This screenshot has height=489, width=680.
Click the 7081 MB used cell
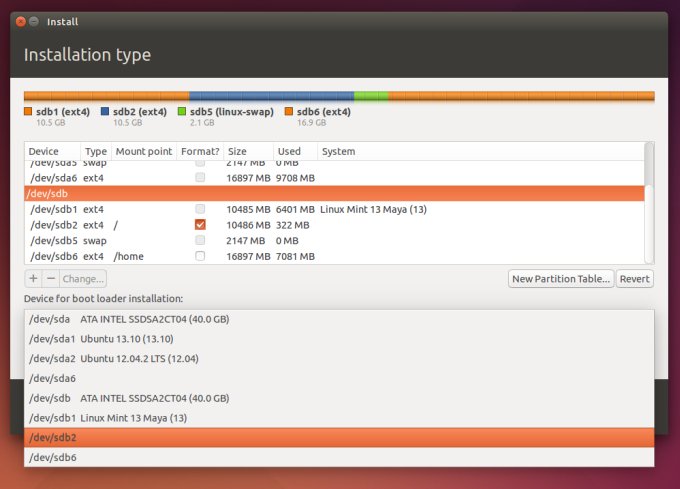click(x=295, y=256)
